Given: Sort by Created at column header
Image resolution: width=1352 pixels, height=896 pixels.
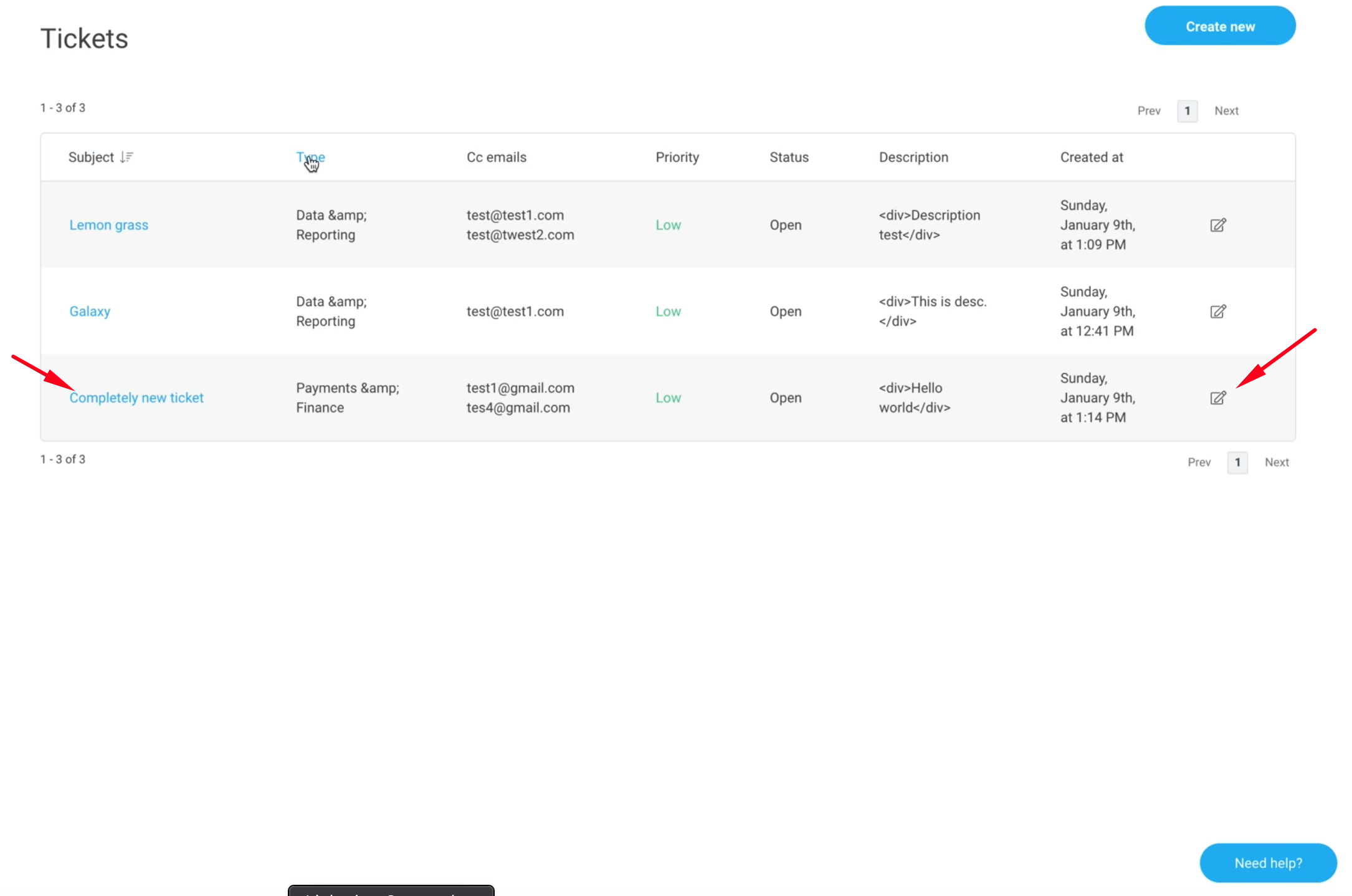Looking at the screenshot, I should 1092,157.
